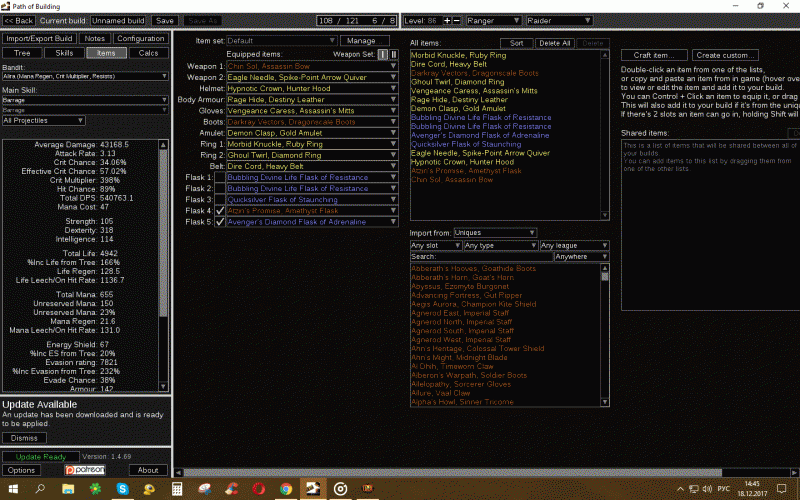Select Abyssus, Ezomyte Burgonet in uniques list
The image size is (800, 500).
coord(460,286)
